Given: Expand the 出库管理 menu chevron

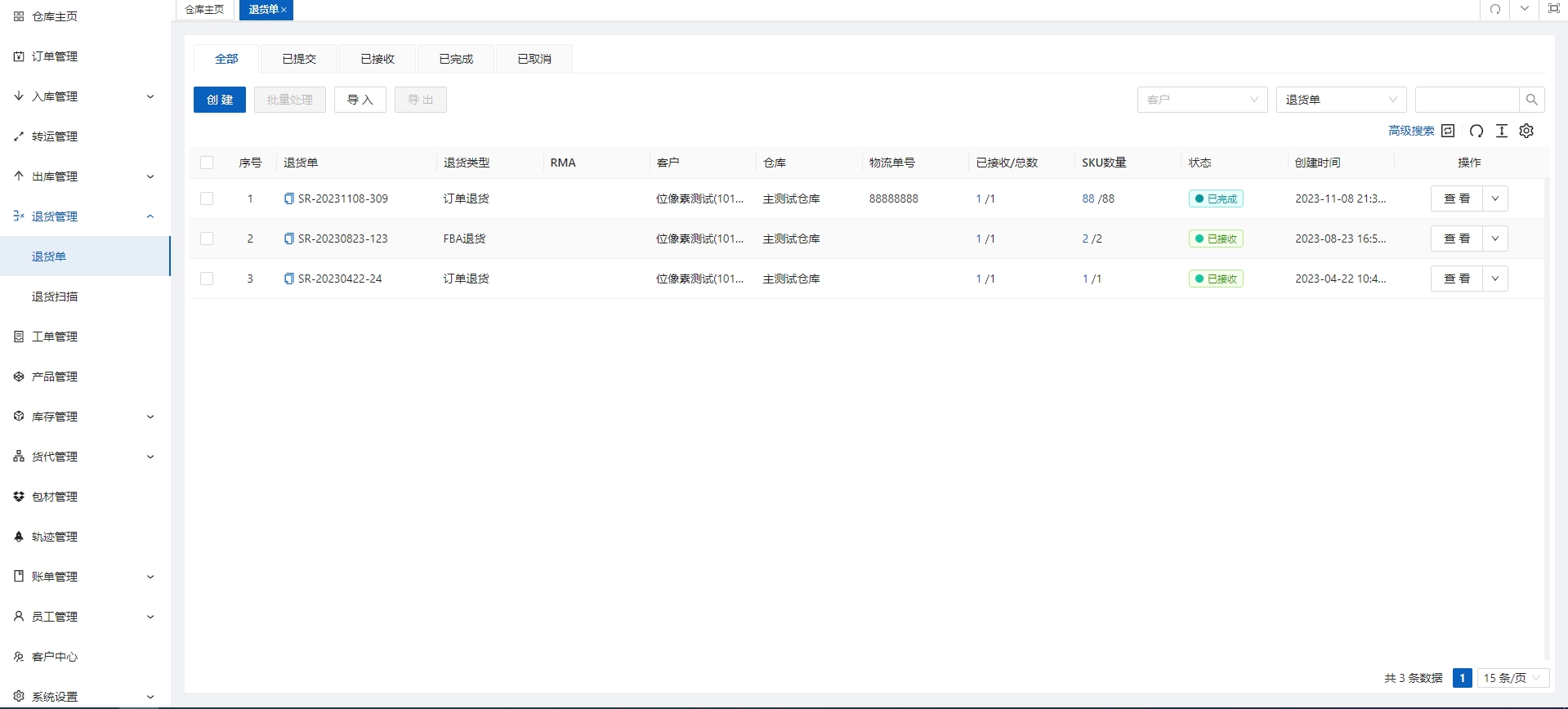Looking at the screenshot, I should click(x=150, y=176).
